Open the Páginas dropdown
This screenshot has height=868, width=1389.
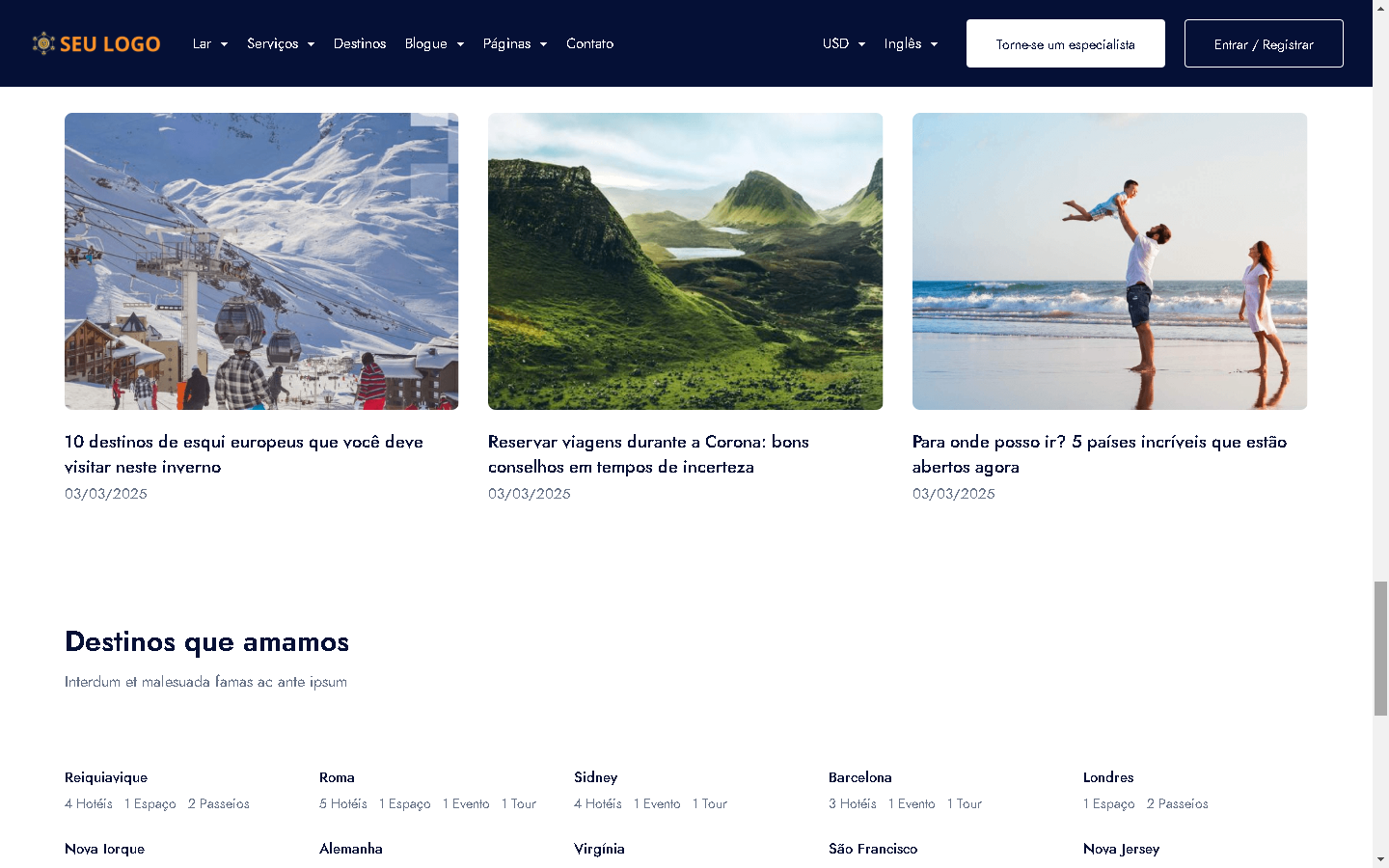[514, 43]
